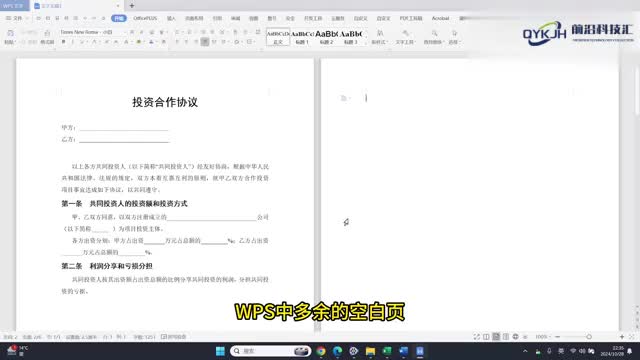Toggle 拼写检查 spell check in status bar
Viewport: 640px width, 360px height.
[x=174, y=337]
